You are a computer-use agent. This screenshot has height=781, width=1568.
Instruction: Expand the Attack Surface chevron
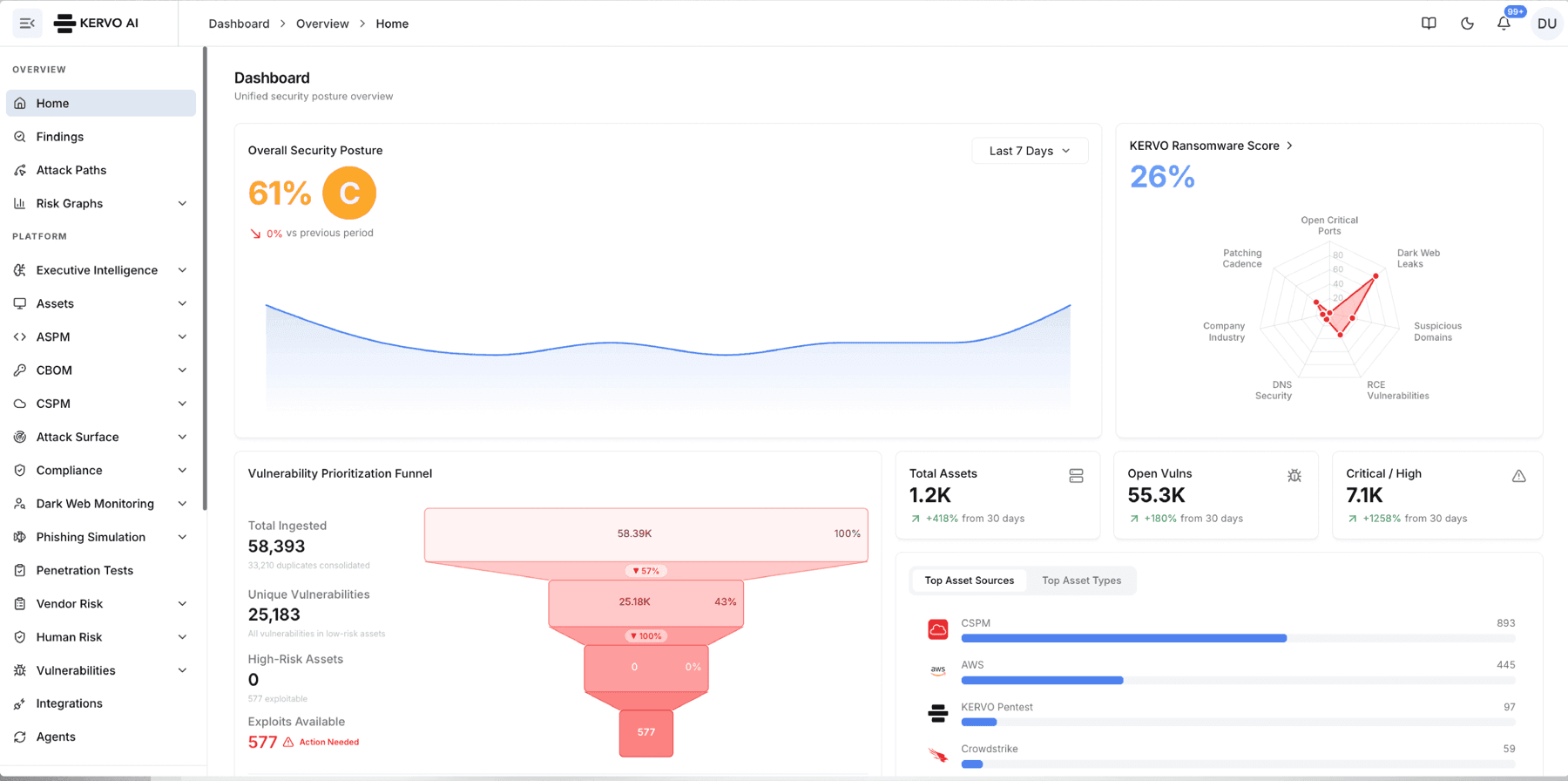tap(182, 437)
